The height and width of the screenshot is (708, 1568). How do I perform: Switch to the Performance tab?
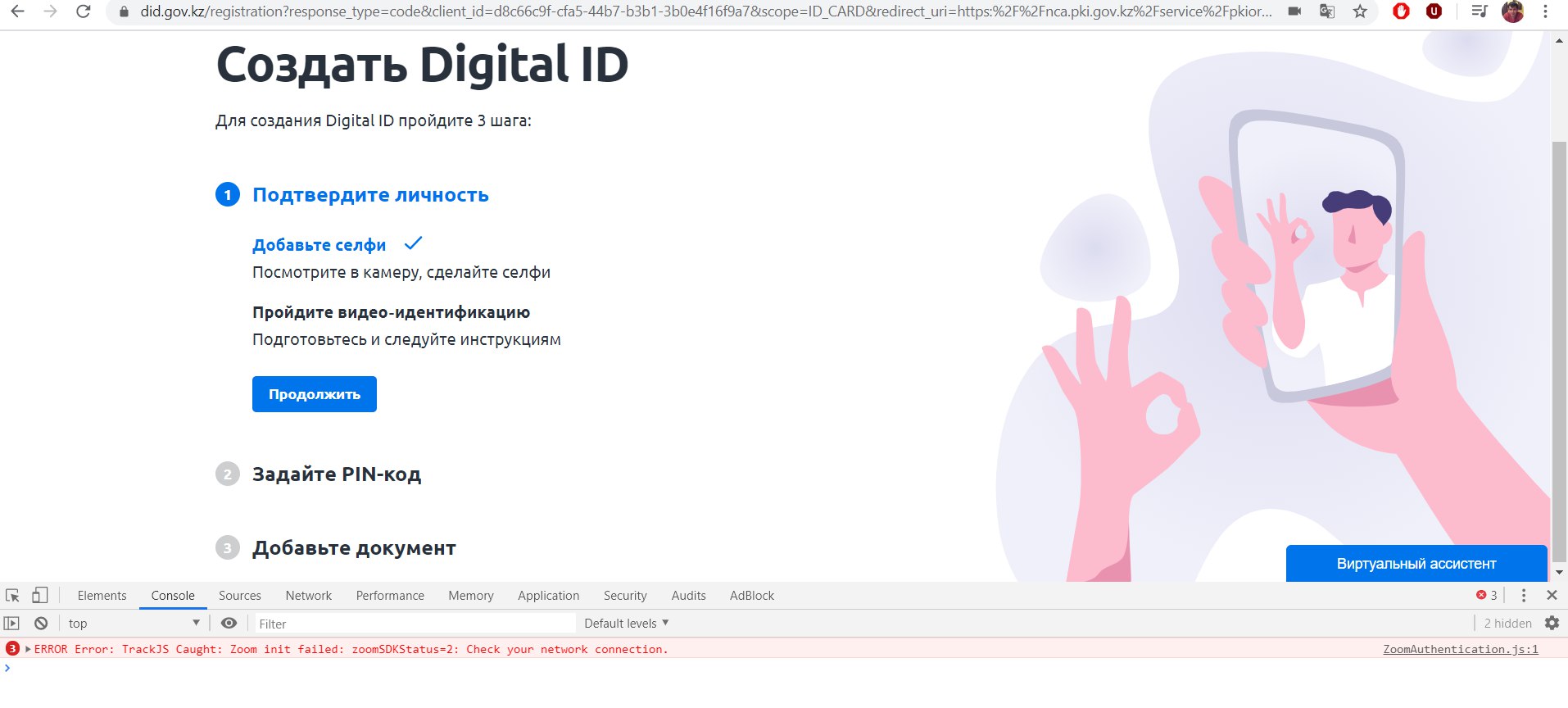click(390, 596)
